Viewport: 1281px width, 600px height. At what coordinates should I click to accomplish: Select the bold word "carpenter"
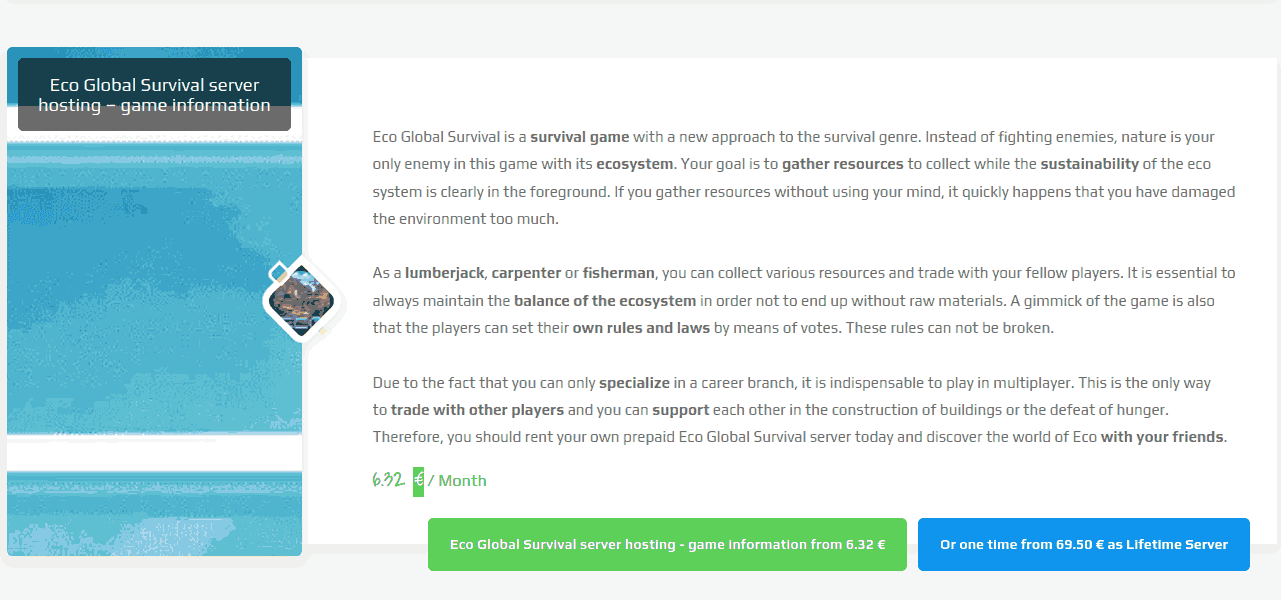(x=526, y=273)
